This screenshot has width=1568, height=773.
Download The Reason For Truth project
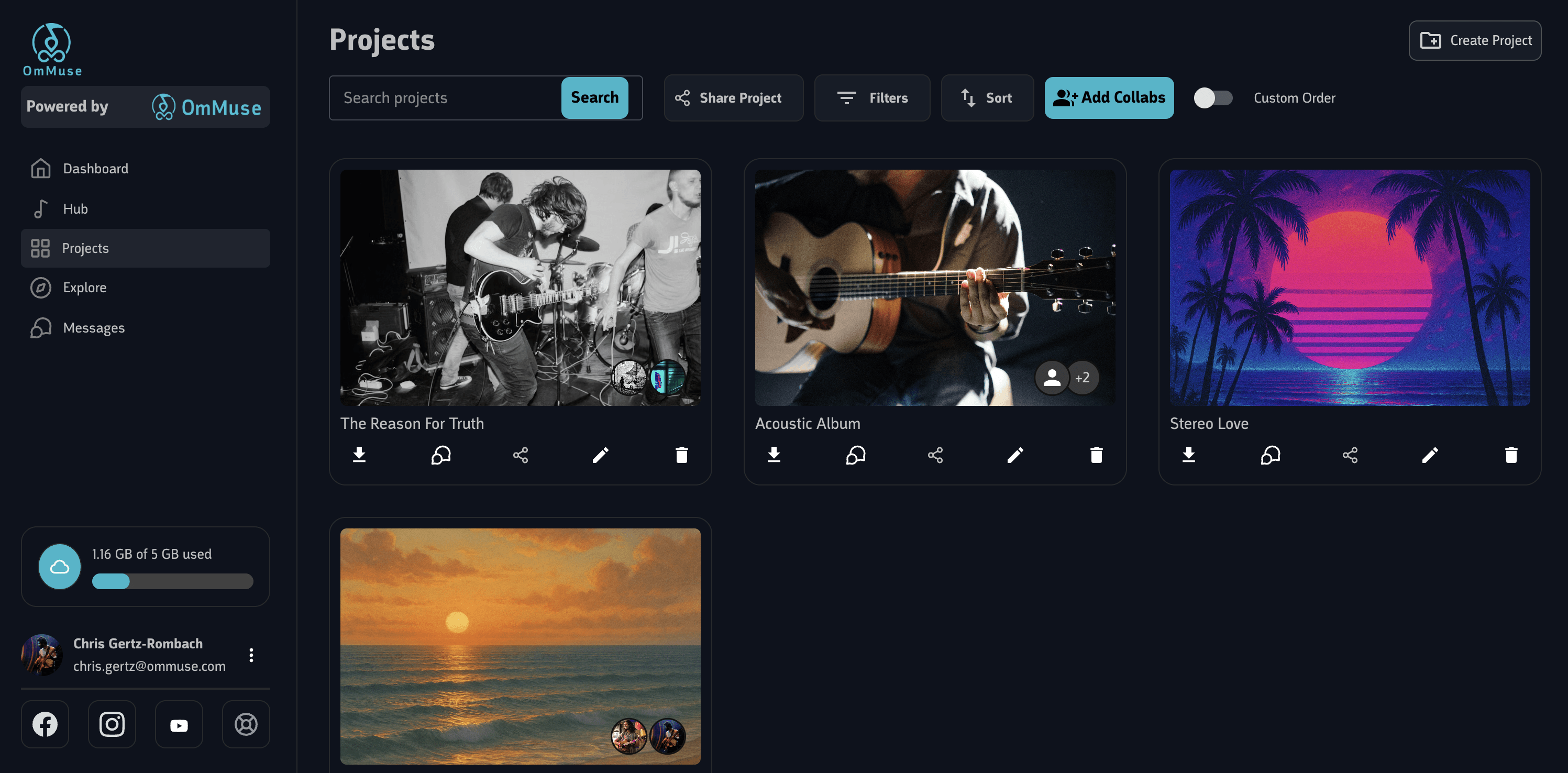click(x=359, y=455)
